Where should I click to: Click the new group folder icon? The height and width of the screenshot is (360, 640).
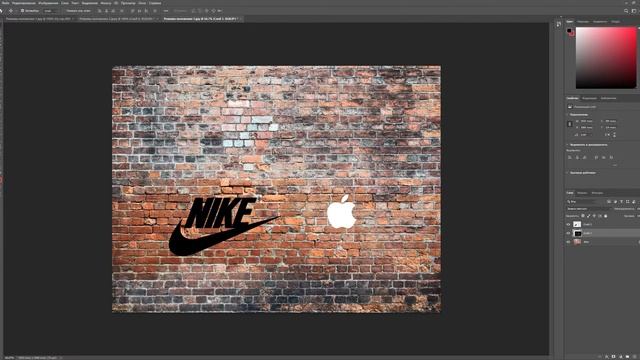pyautogui.click(x=627, y=357)
